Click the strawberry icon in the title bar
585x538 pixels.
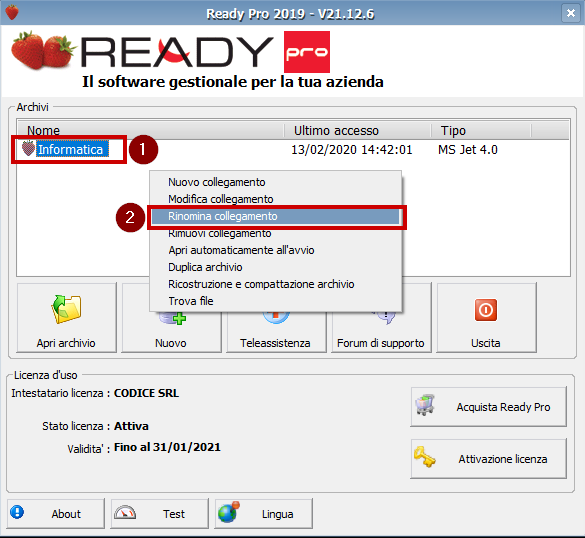coord(12,12)
